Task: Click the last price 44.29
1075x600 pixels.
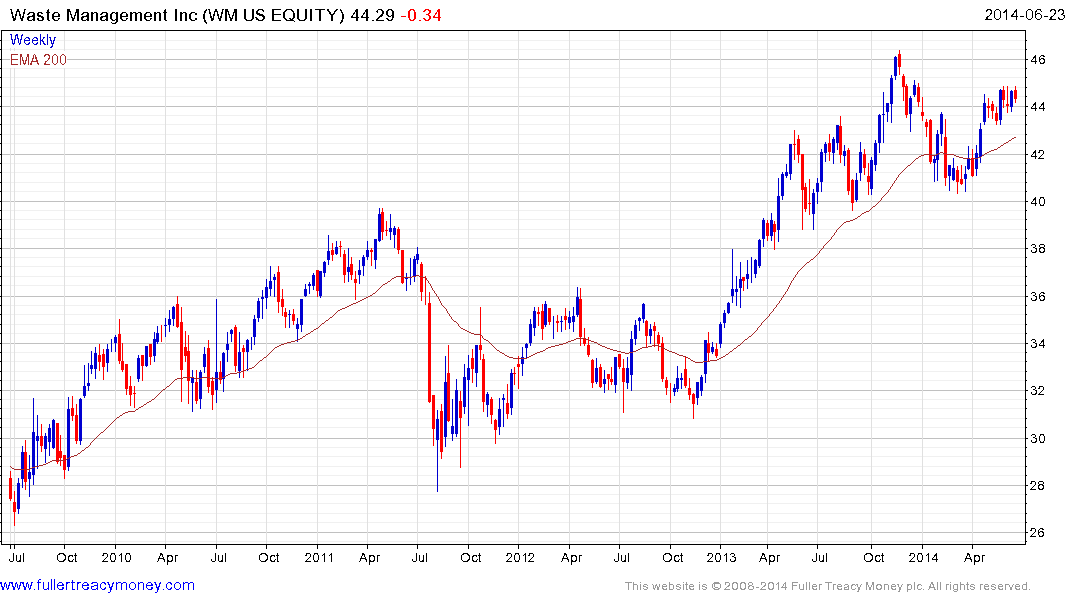Action: 372,15
